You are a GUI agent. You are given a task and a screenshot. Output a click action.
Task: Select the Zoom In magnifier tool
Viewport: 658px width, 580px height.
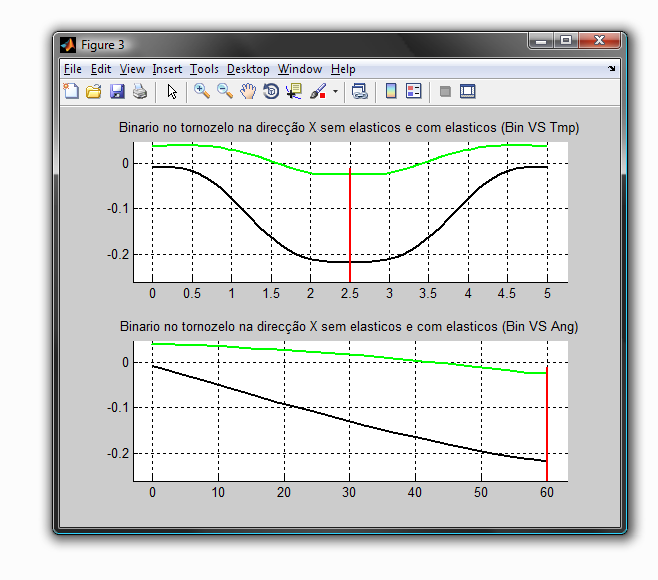coord(202,92)
